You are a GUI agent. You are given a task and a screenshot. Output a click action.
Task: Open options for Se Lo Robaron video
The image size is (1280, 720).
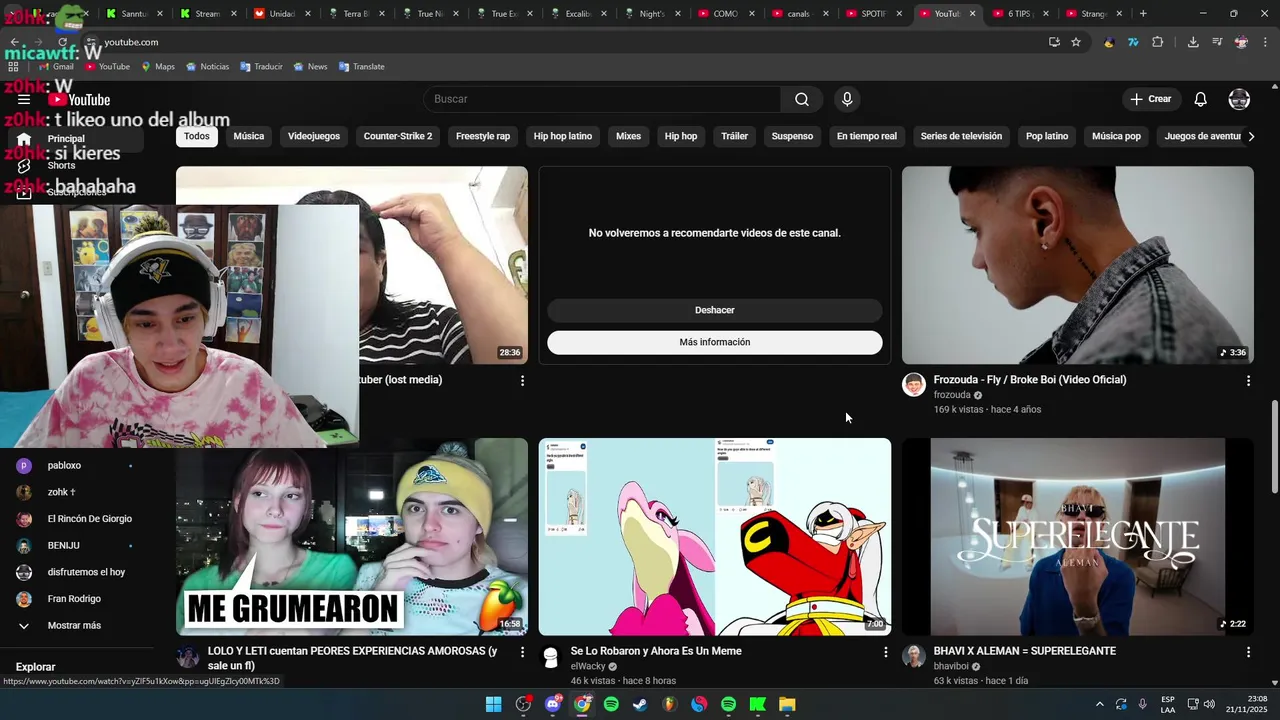click(x=885, y=652)
